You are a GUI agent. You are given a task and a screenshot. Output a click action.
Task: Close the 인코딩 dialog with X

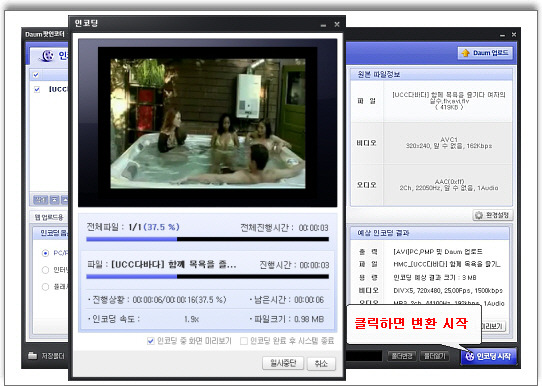pos(337,24)
